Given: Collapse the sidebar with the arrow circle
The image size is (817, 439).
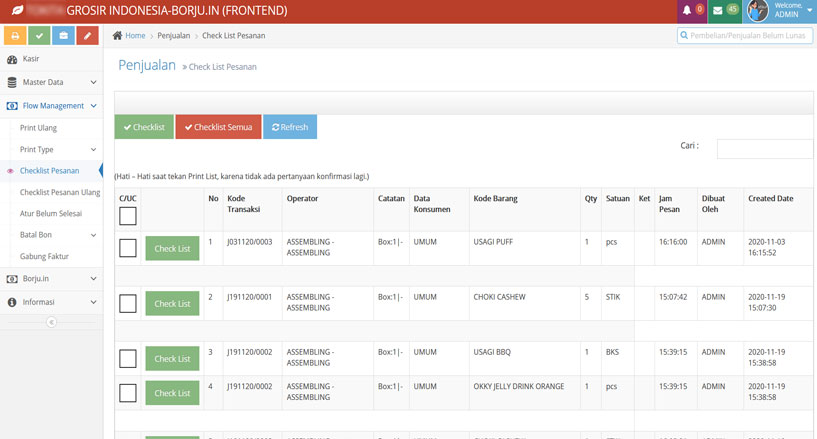Looking at the screenshot, I should point(51,322).
